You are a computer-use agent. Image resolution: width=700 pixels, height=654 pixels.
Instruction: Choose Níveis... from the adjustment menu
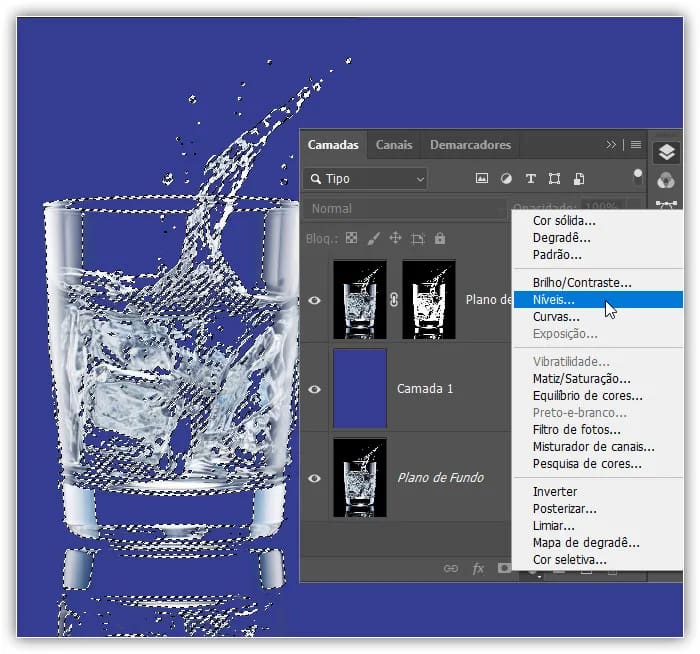pos(554,300)
